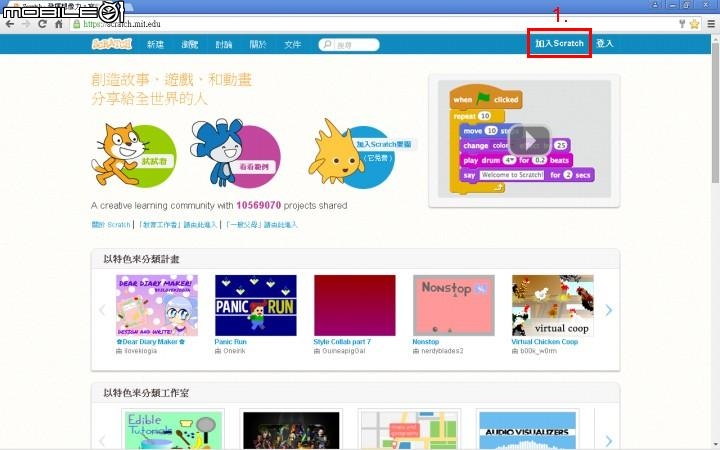Click the vertical page scrollbar thumb

tap(715, 112)
